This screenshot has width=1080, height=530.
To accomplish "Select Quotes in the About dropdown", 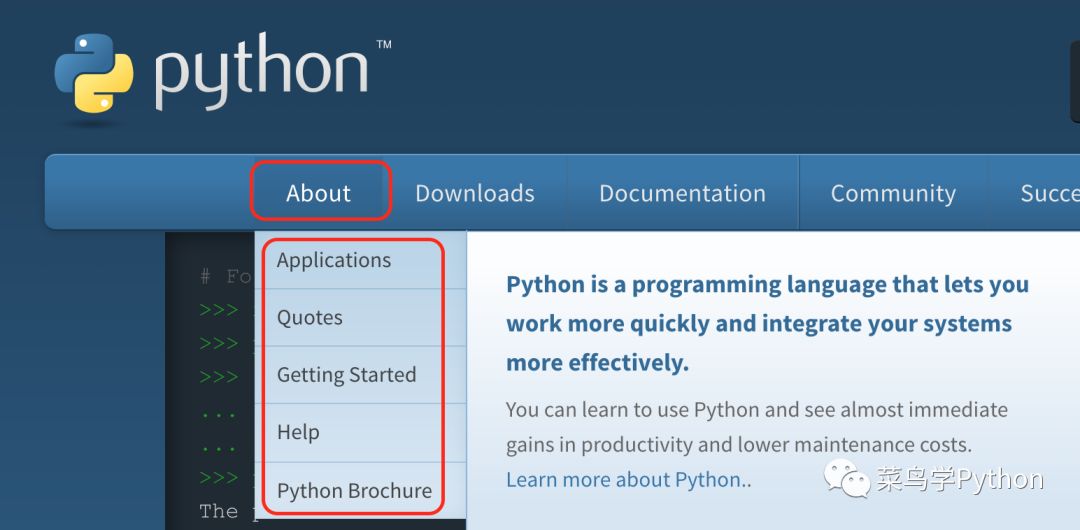I will [x=310, y=317].
